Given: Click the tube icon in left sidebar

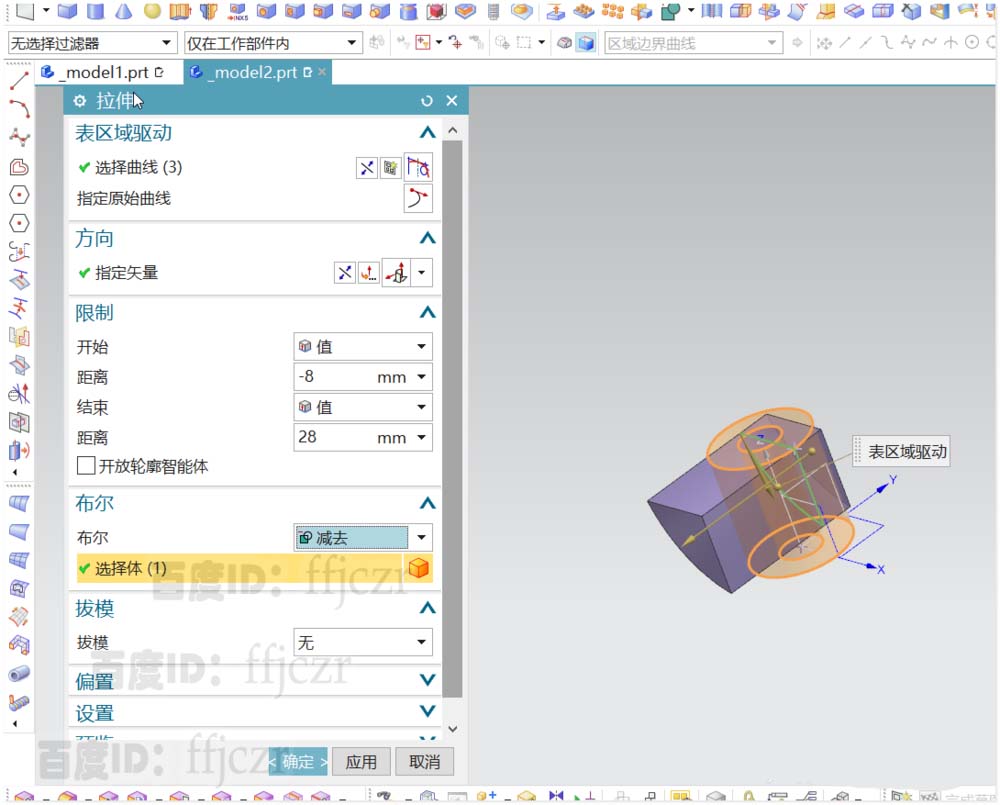Looking at the screenshot, I should coord(19,674).
